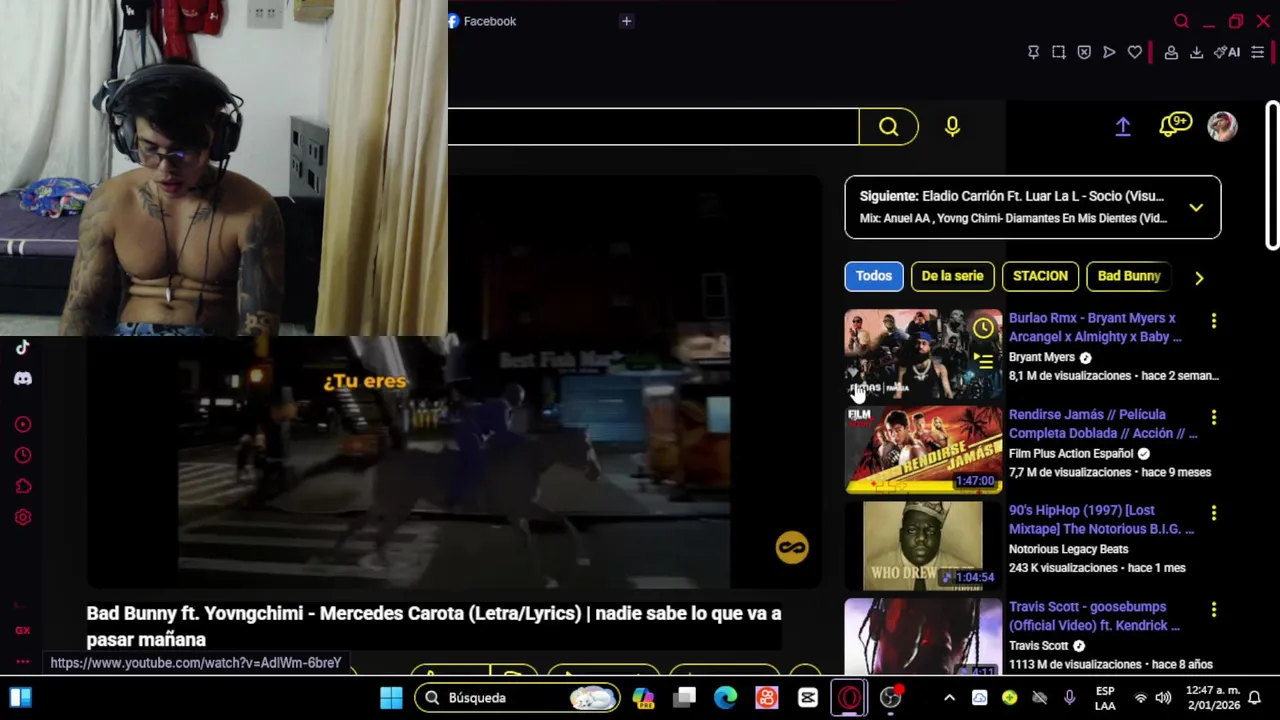Screen dimensions: 1280x720
Task: Add page to bookmarks with heart icon
Action: (x=1134, y=52)
